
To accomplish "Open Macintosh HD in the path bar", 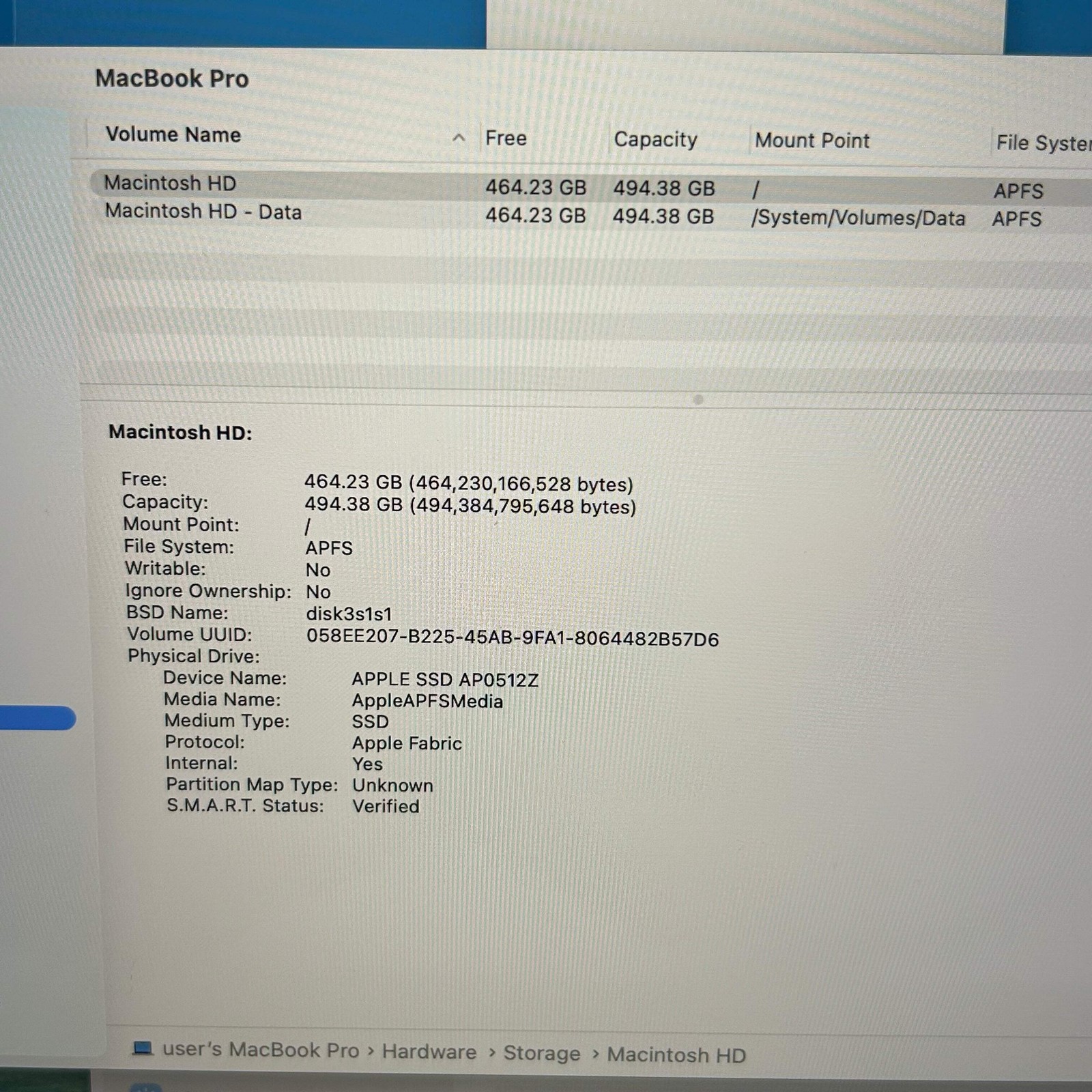I will click(x=676, y=1055).
